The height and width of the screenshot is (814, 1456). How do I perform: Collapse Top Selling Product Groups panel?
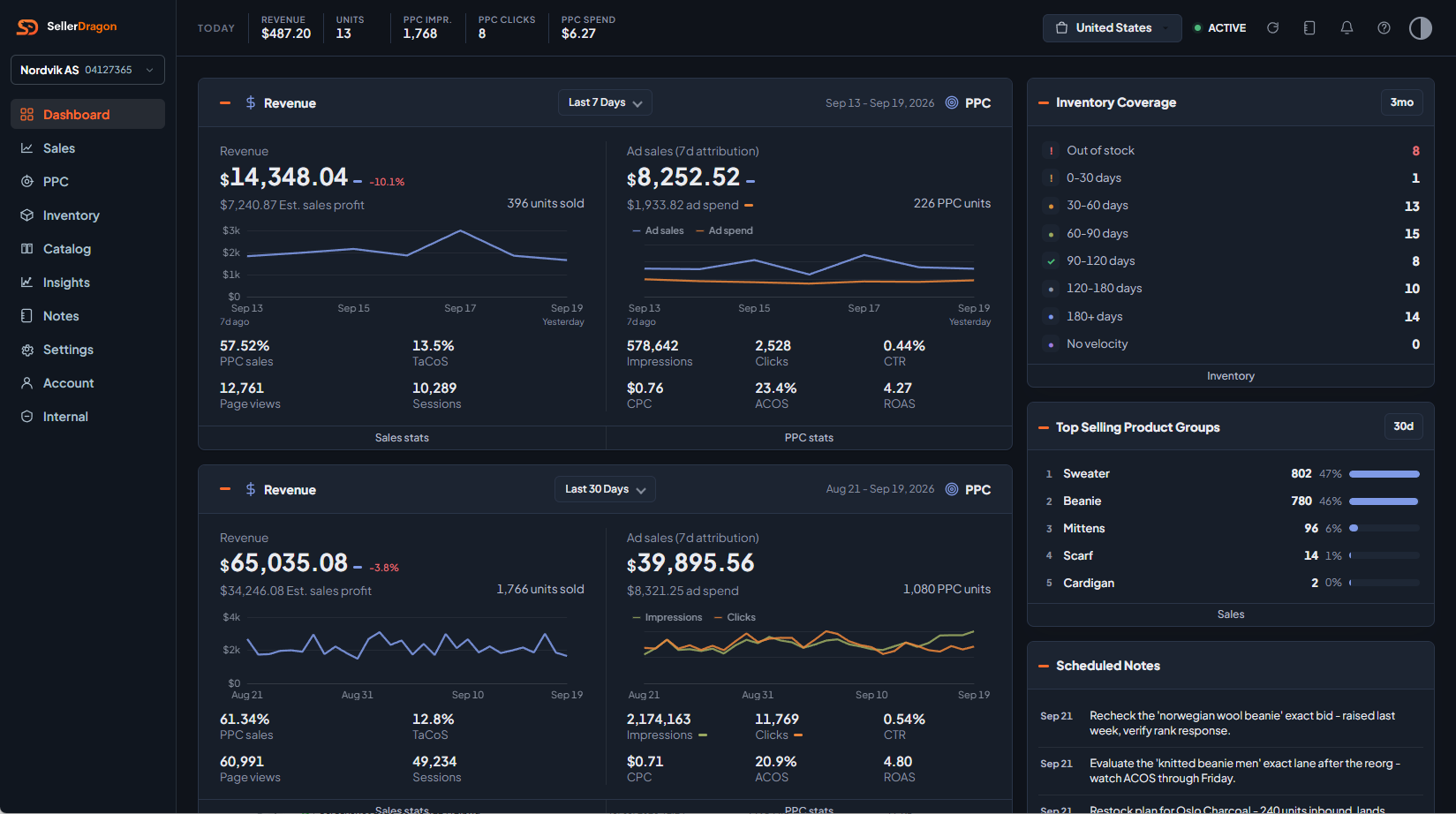point(1044,427)
